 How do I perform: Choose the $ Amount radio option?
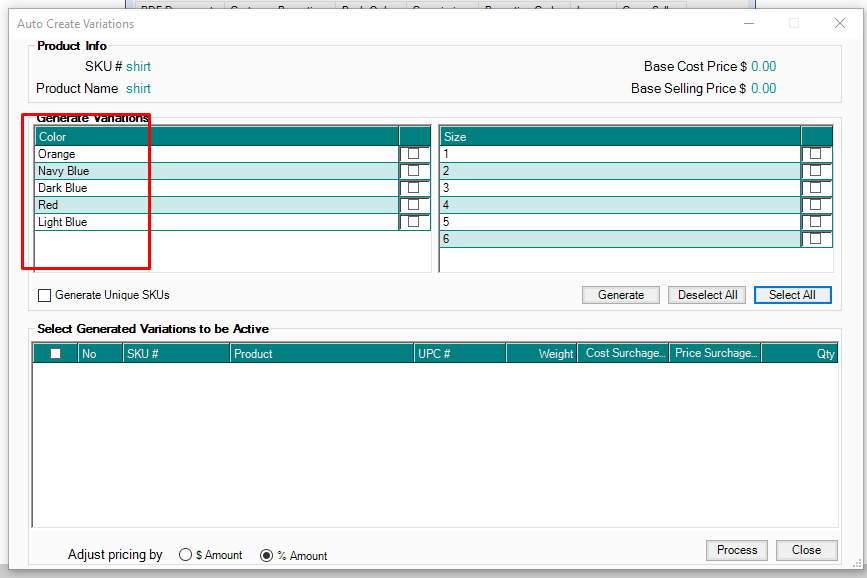pyautogui.click(x=185, y=555)
